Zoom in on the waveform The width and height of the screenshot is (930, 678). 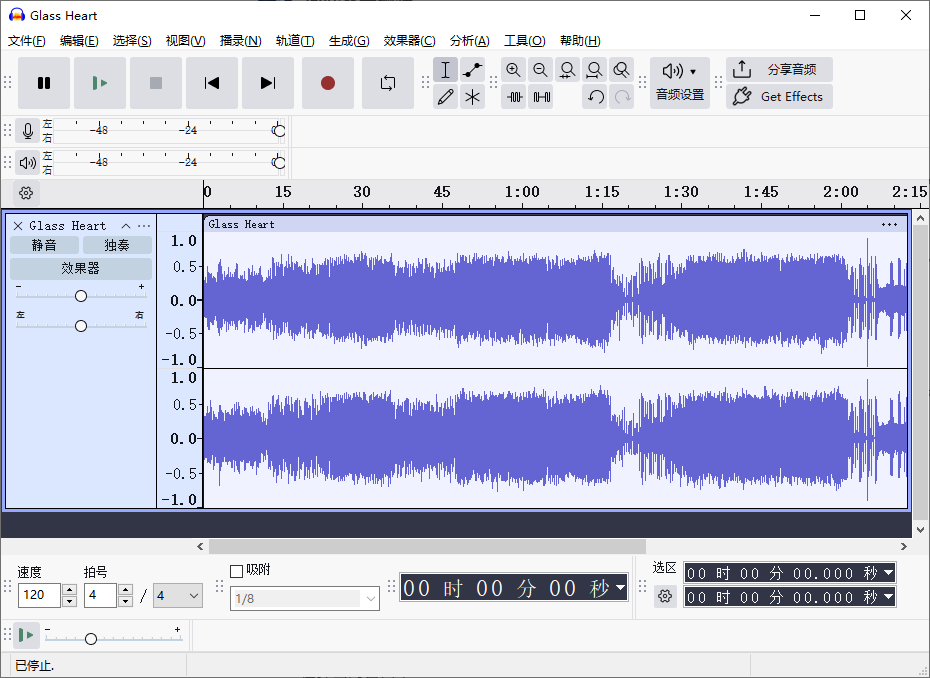(513, 69)
